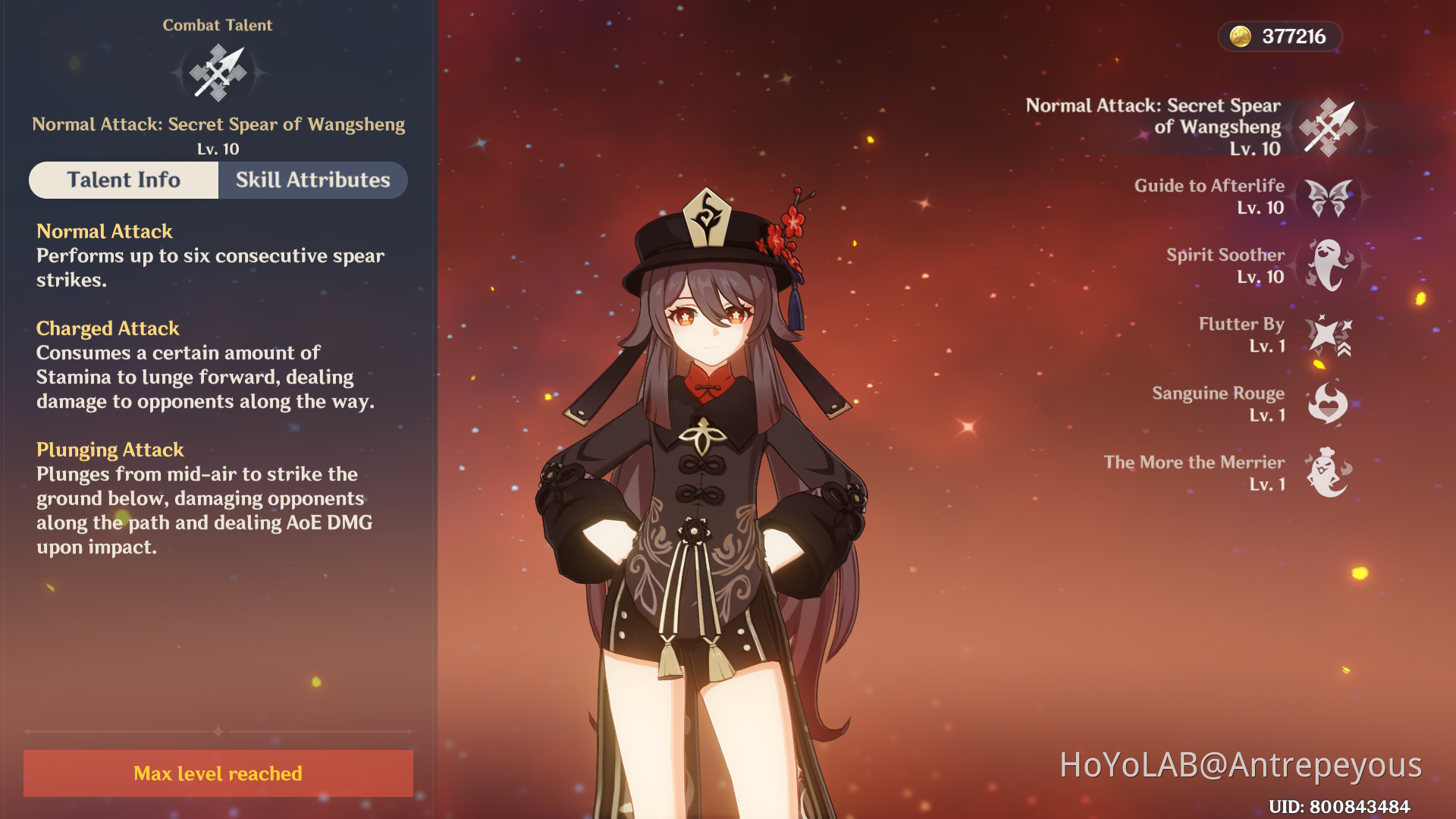Click the 377216 Mora balance display
The image size is (1456, 819).
(x=1280, y=36)
